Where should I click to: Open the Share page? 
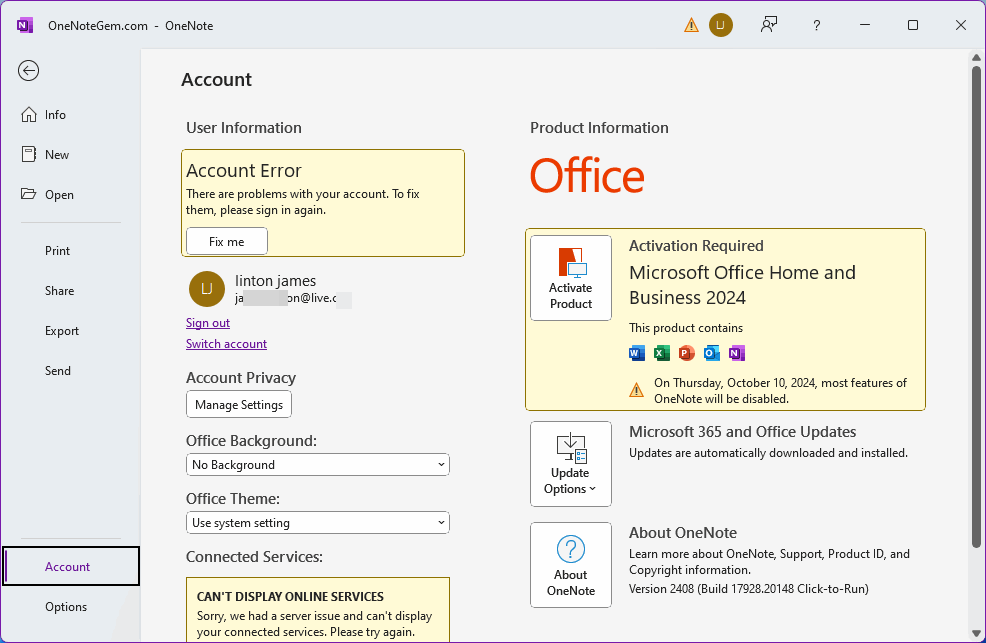[70, 291]
